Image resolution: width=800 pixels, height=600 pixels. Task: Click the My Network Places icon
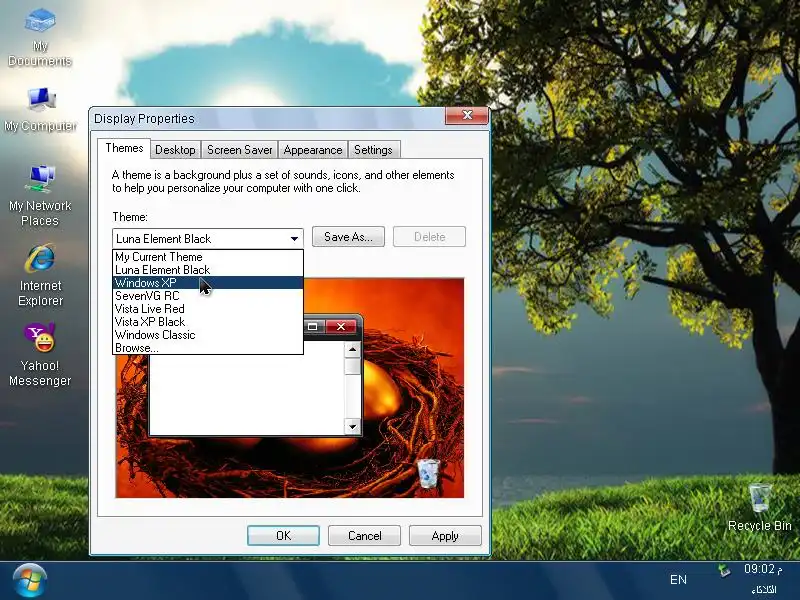40,196
